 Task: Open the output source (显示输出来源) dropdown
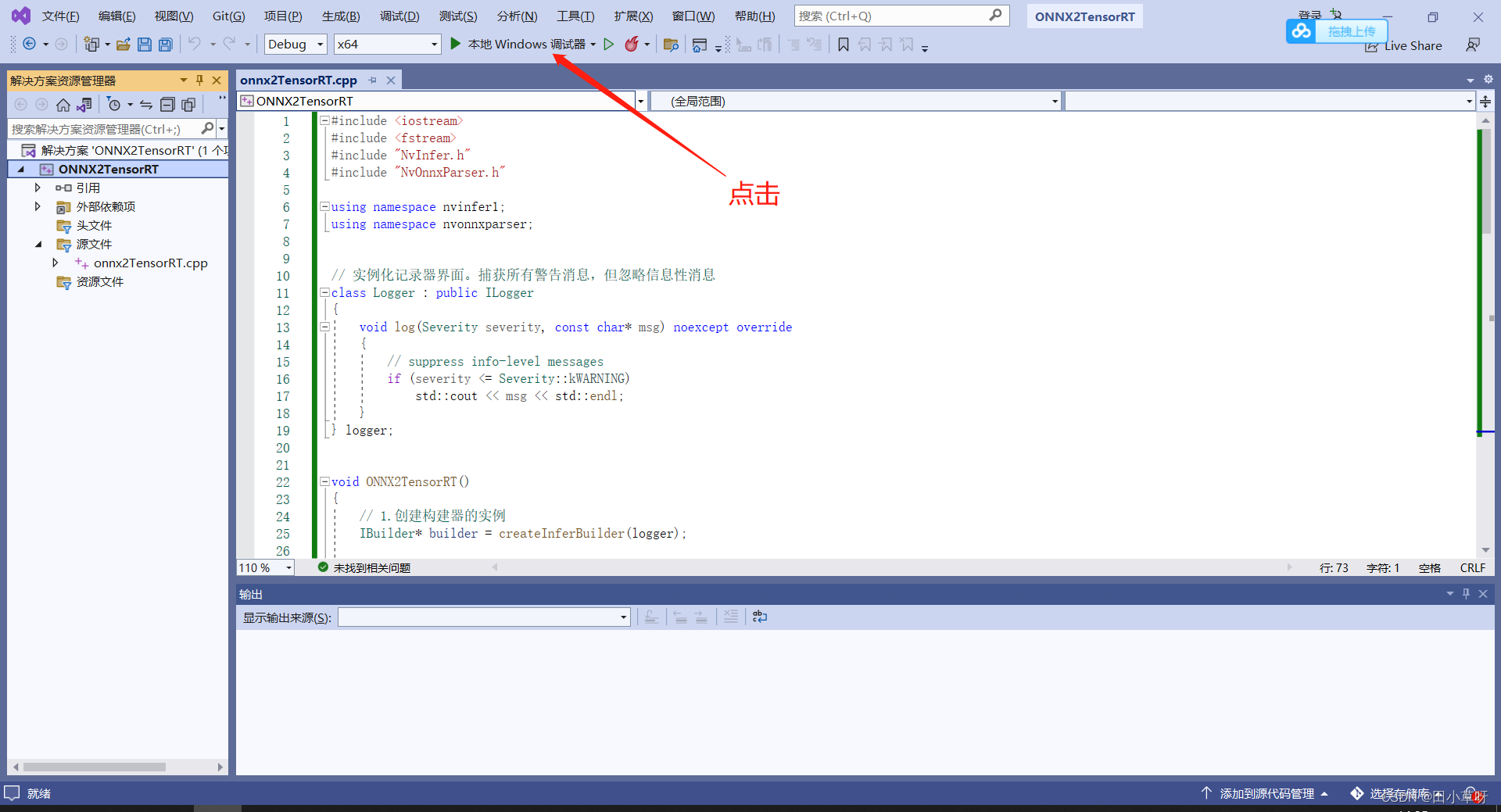tap(623, 617)
